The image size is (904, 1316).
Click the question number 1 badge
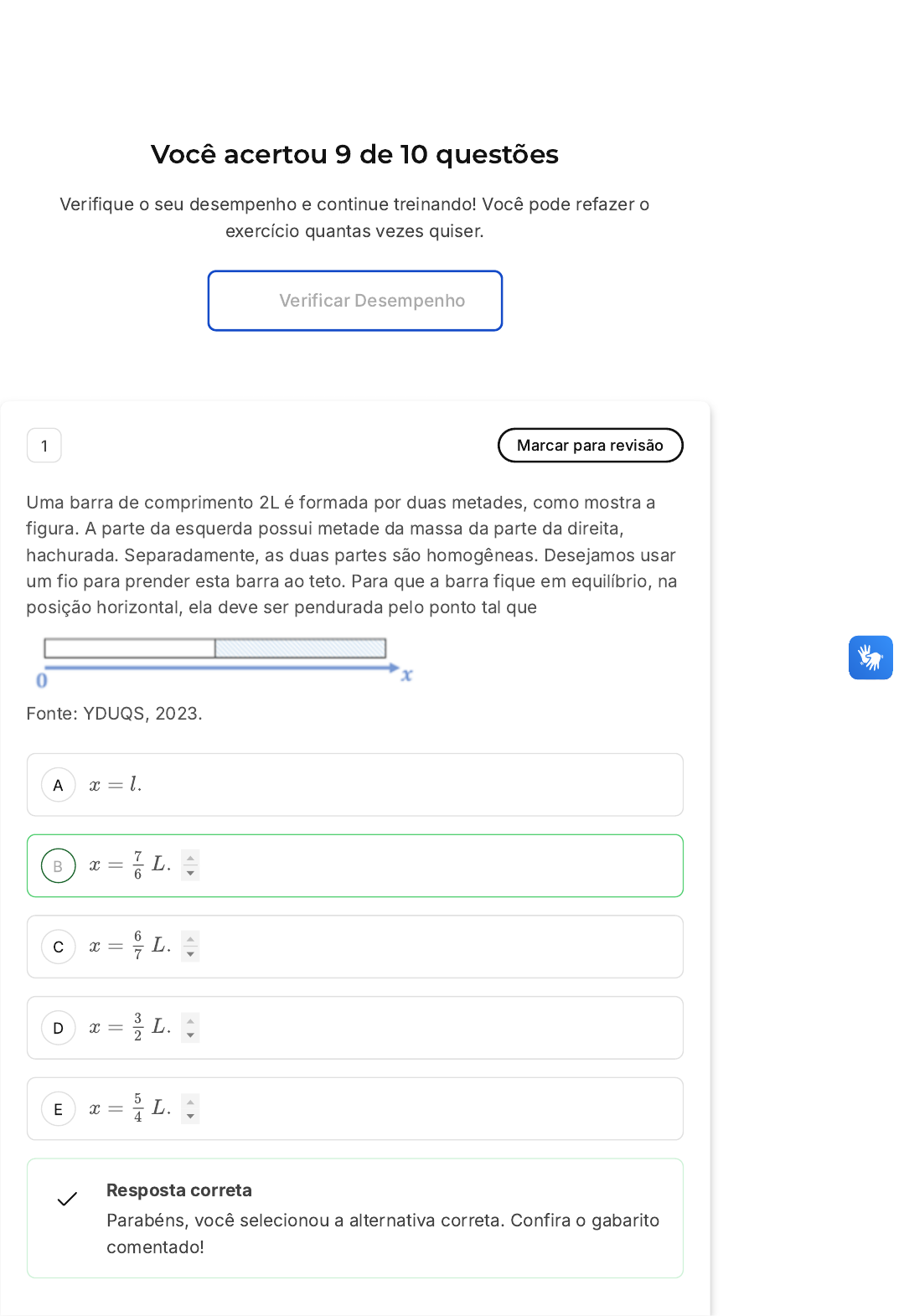click(x=44, y=446)
